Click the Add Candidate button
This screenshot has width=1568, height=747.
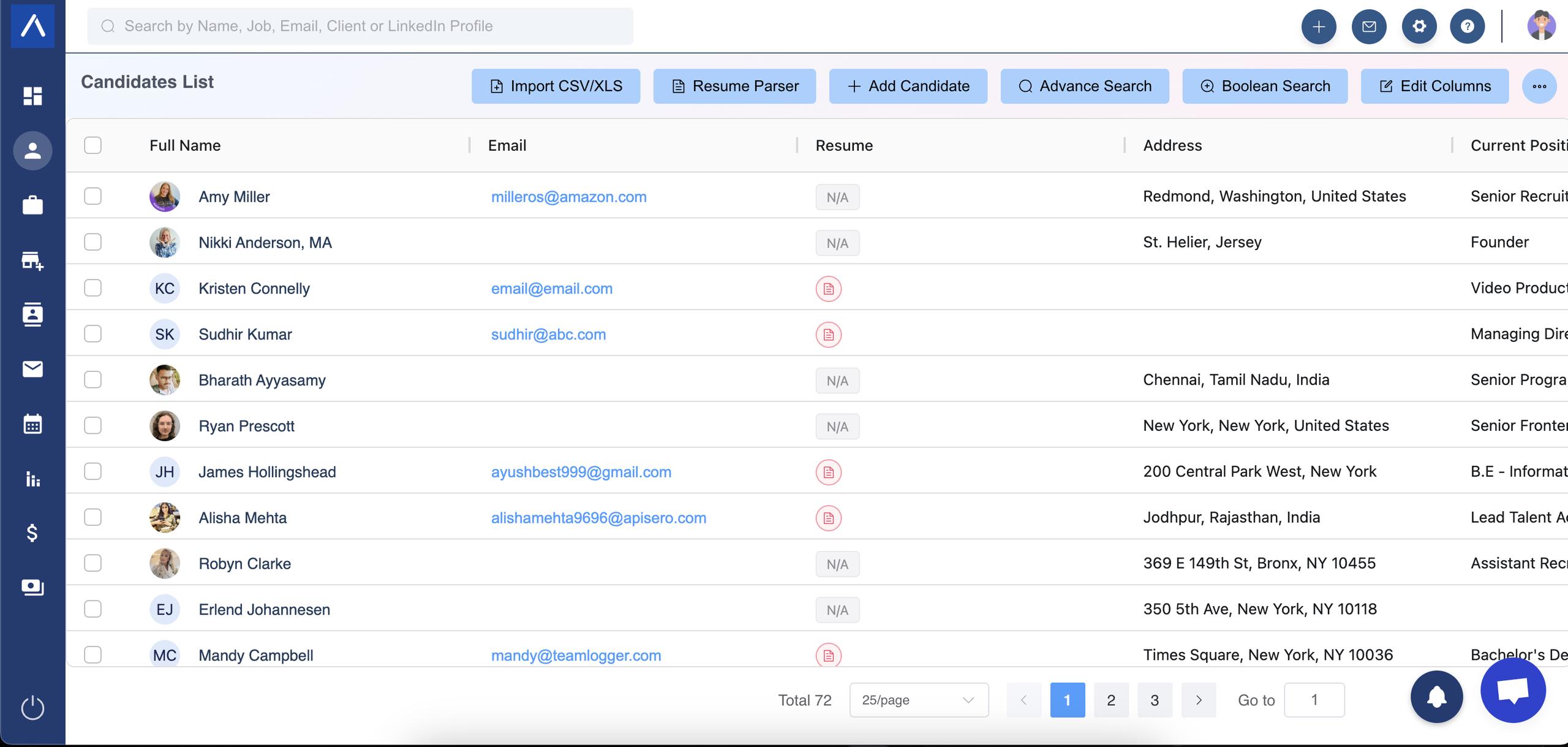pyautogui.click(x=908, y=86)
